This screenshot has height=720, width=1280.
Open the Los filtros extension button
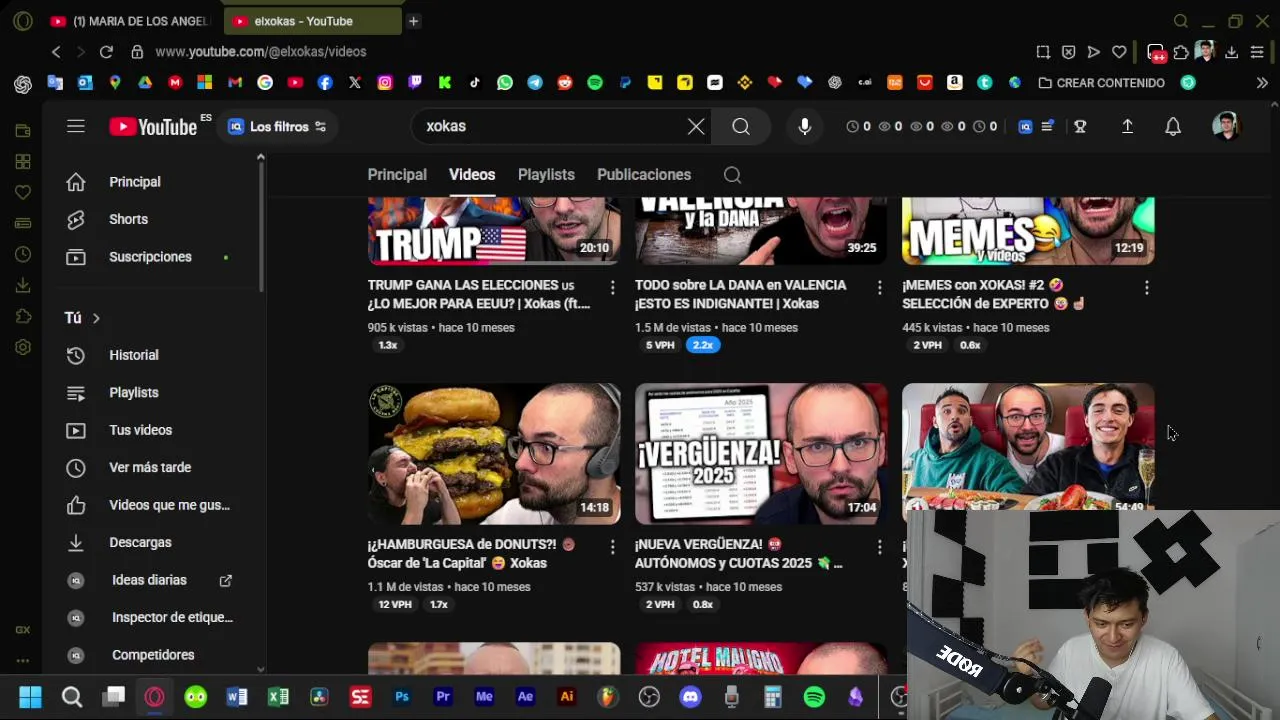tap(278, 126)
